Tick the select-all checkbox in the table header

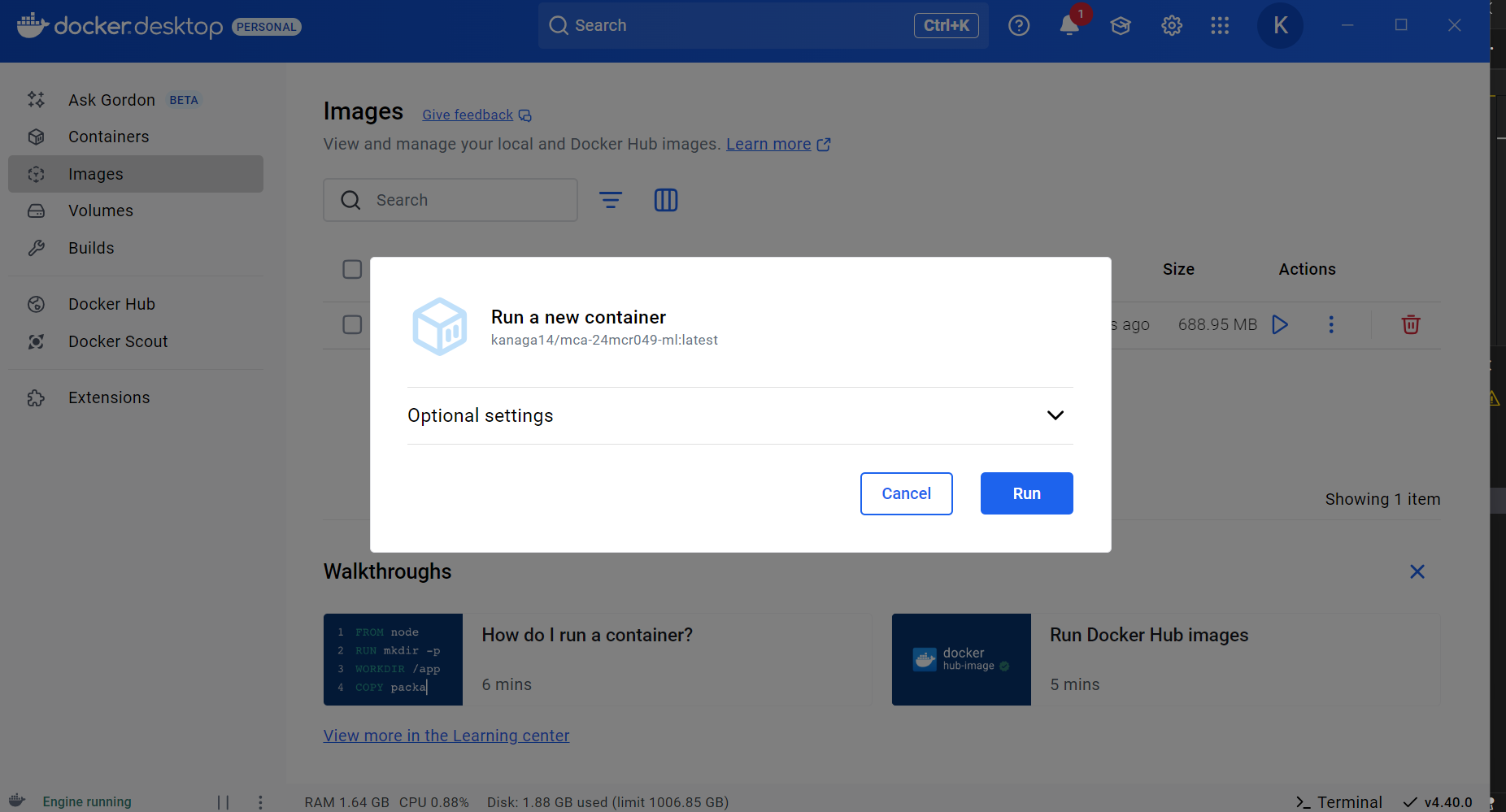[x=352, y=269]
